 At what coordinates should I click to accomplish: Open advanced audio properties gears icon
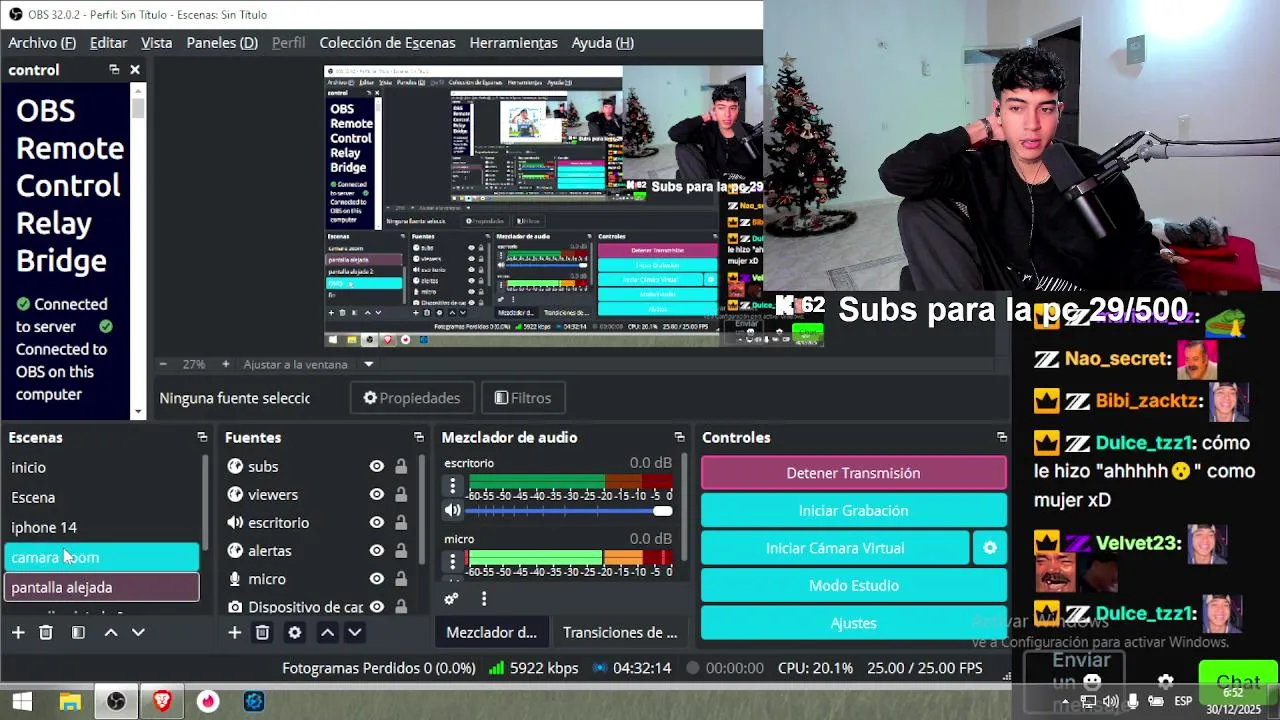tap(451, 598)
